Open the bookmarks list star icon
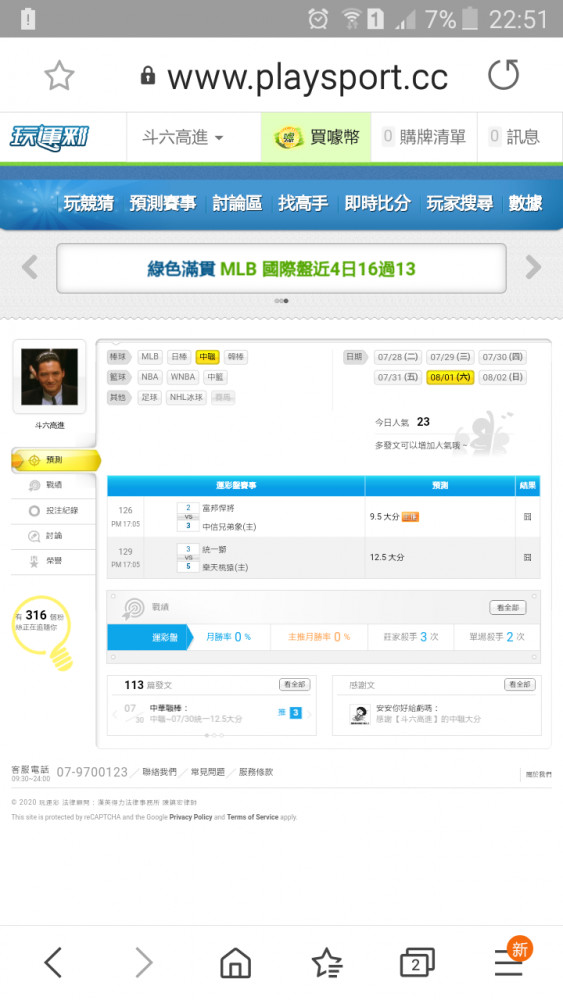The height and width of the screenshot is (1000, 563). coord(326,962)
